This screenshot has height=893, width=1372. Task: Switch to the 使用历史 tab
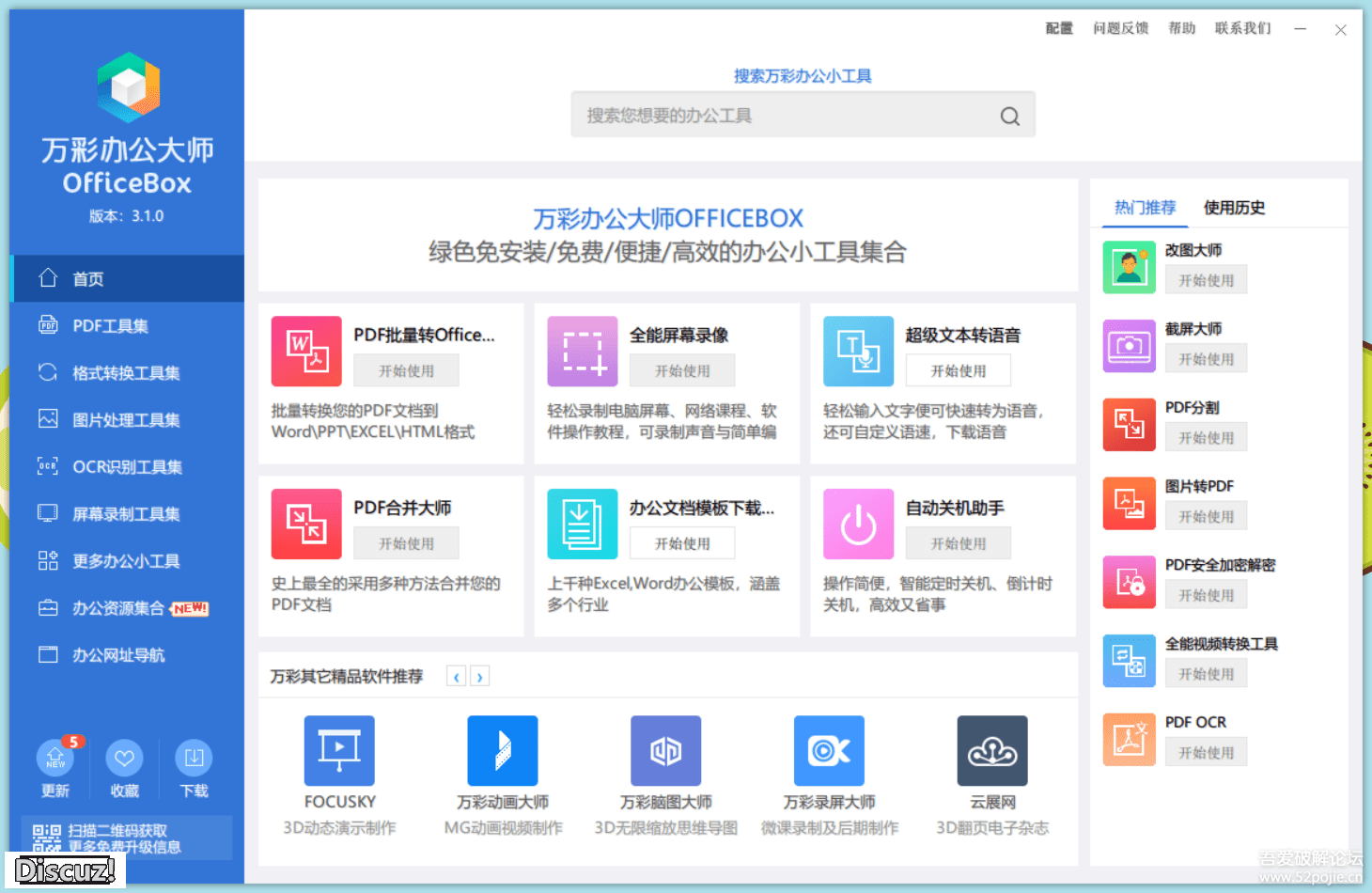pyautogui.click(x=1234, y=208)
